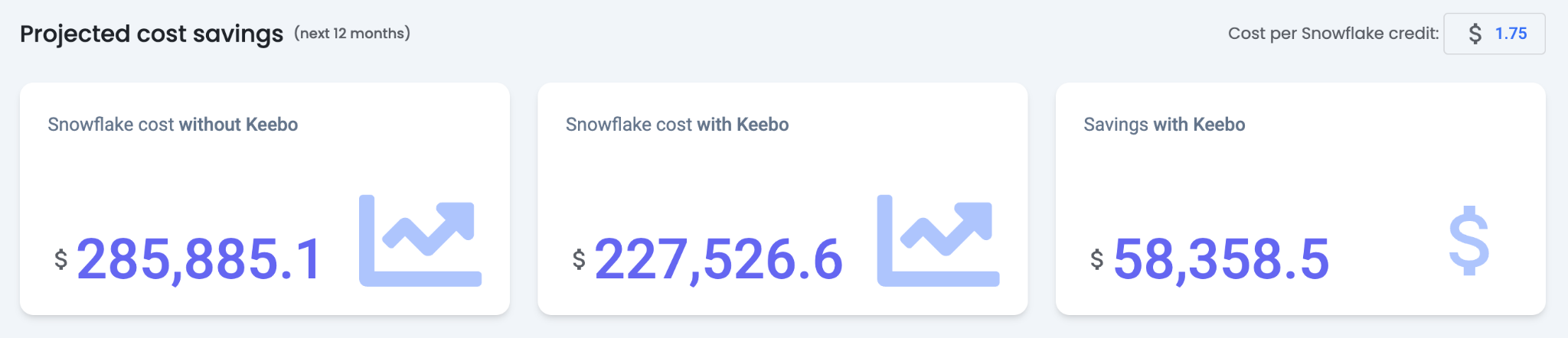This screenshot has width=1568, height=338.
Task: Click the "Snowflake cost without Keebo" card title
Action: pyautogui.click(x=172, y=125)
